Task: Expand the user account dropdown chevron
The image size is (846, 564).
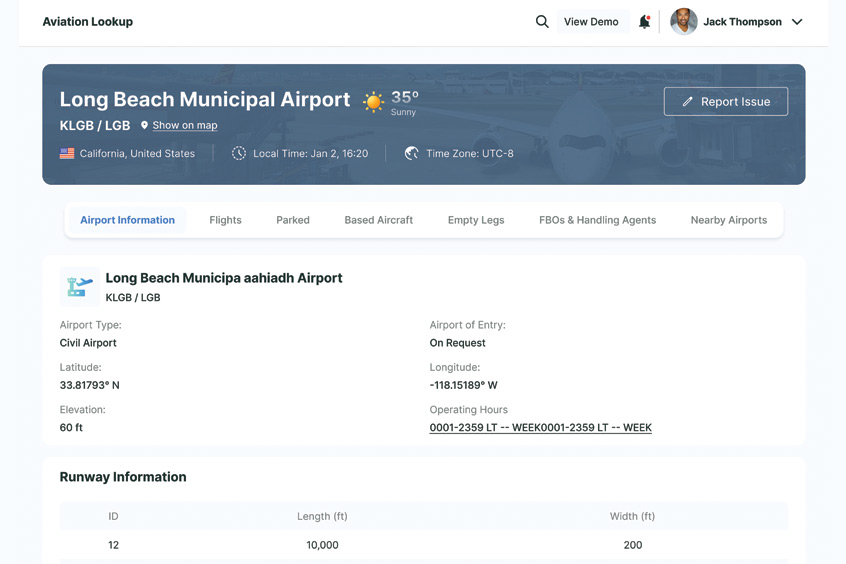Action: 797,22
